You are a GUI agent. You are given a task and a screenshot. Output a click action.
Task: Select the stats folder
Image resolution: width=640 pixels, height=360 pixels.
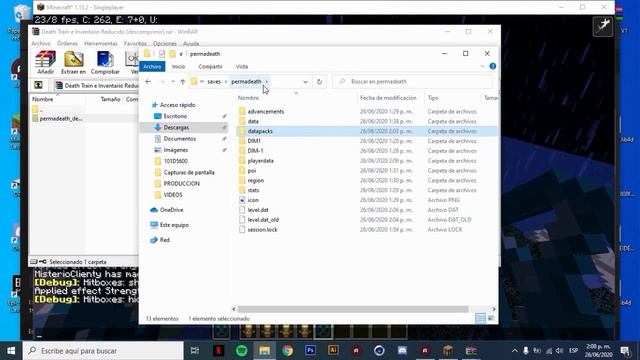(x=253, y=190)
